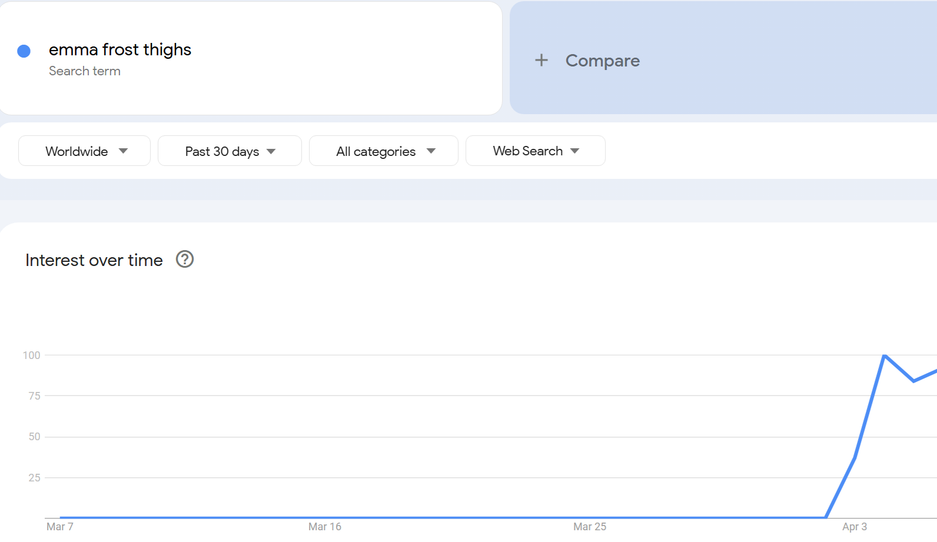Click the plus icon in the Compare box
Viewport: 937px width, 542px height.
coord(541,60)
